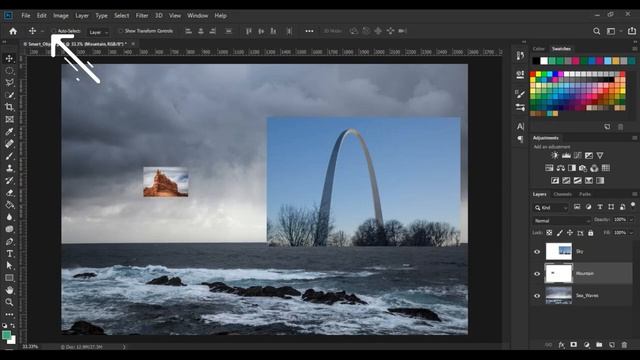Add a layer mask from Layers panel bottom
Image resolution: width=640 pixels, height=360 pixels.
573,345
